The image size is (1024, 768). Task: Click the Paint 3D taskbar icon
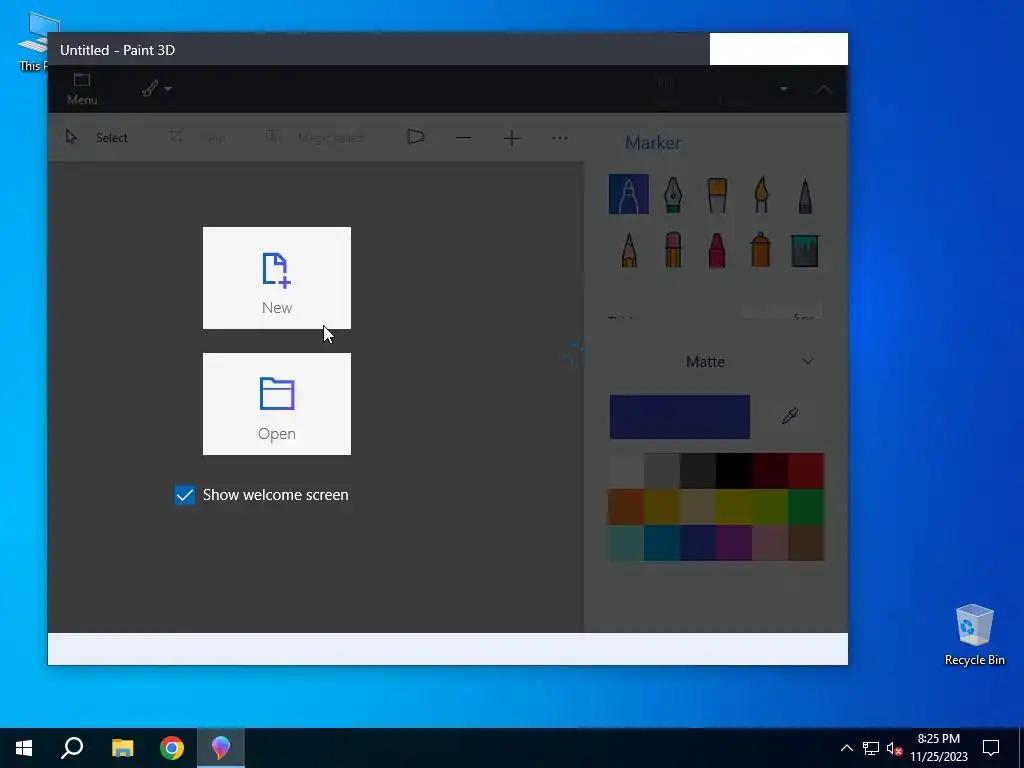[x=221, y=748]
